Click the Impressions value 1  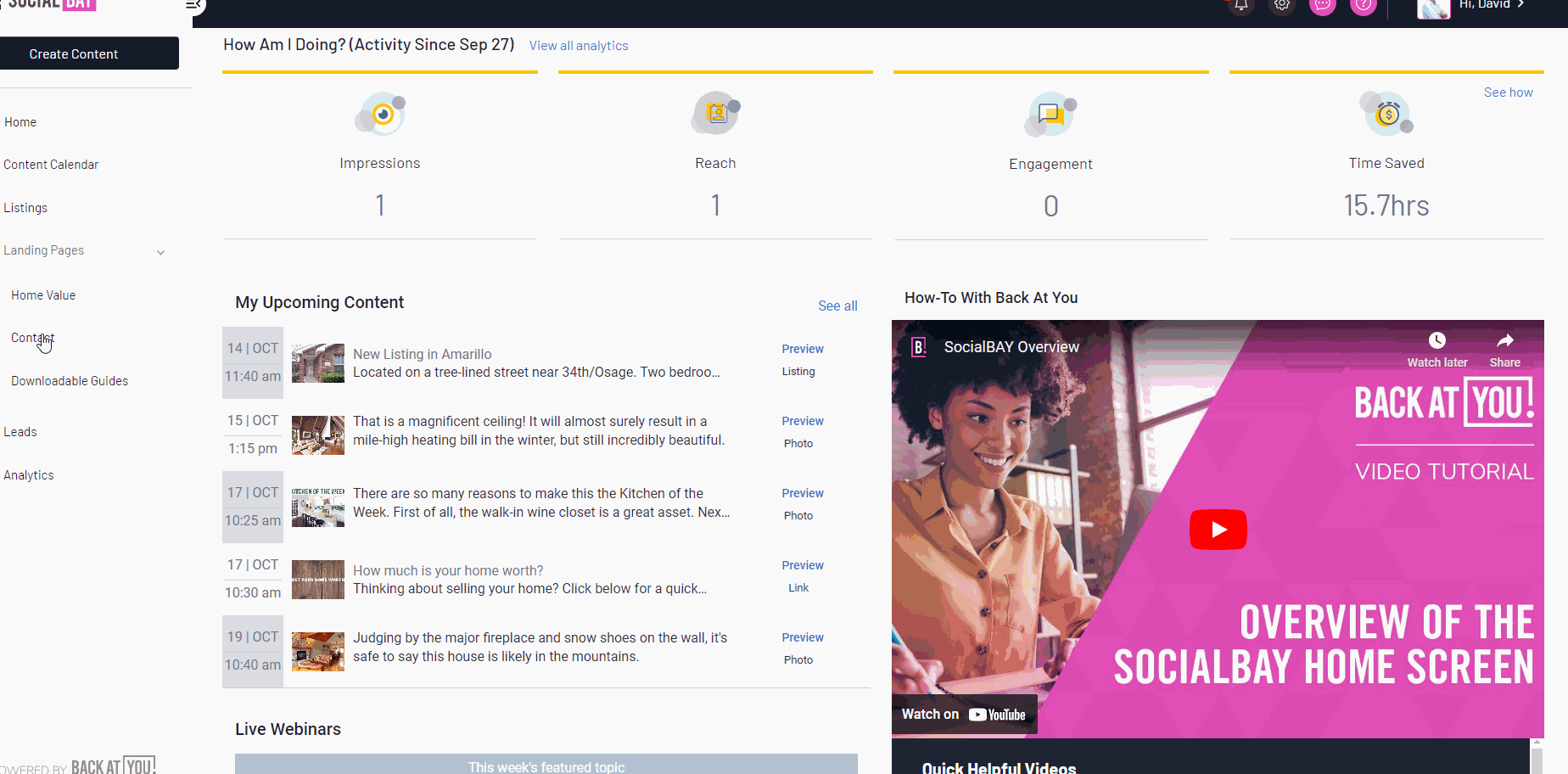click(380, 205)
